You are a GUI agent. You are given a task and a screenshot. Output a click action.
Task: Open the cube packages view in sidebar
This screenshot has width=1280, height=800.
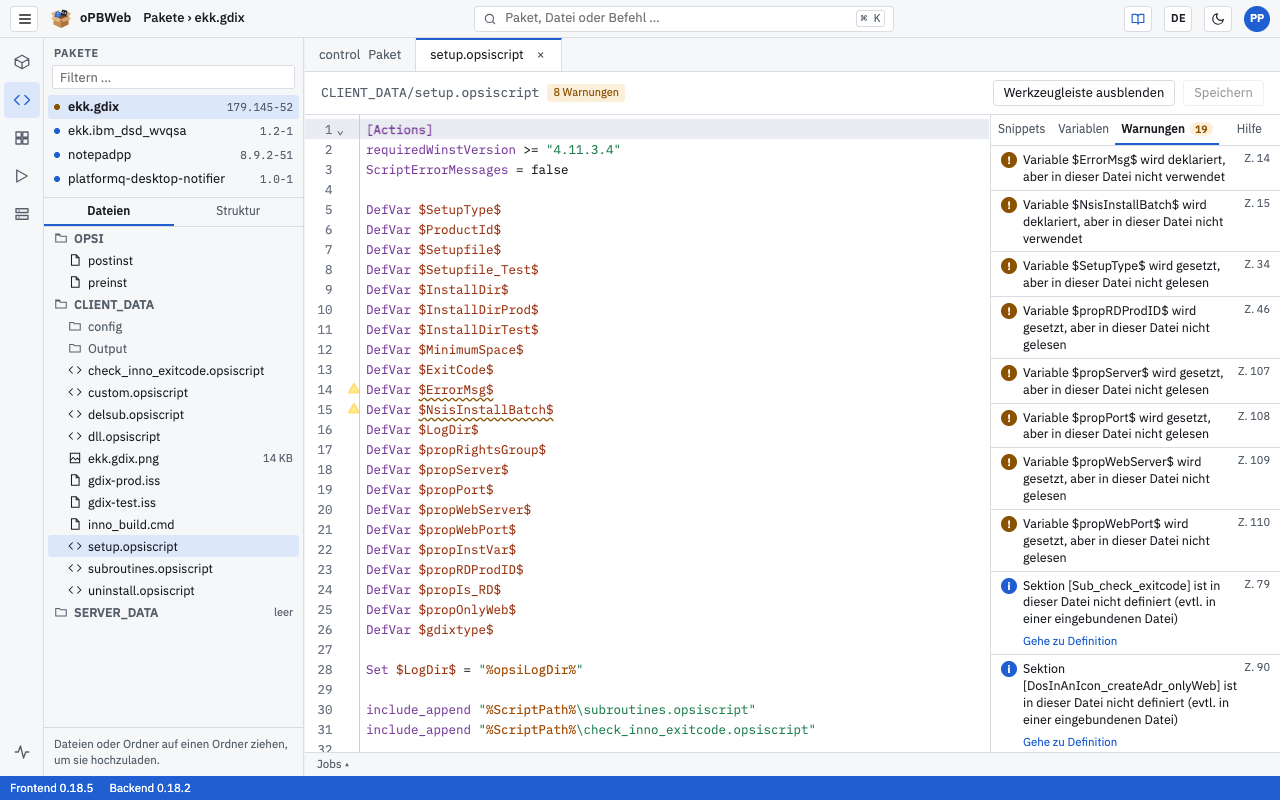(22, 62)
